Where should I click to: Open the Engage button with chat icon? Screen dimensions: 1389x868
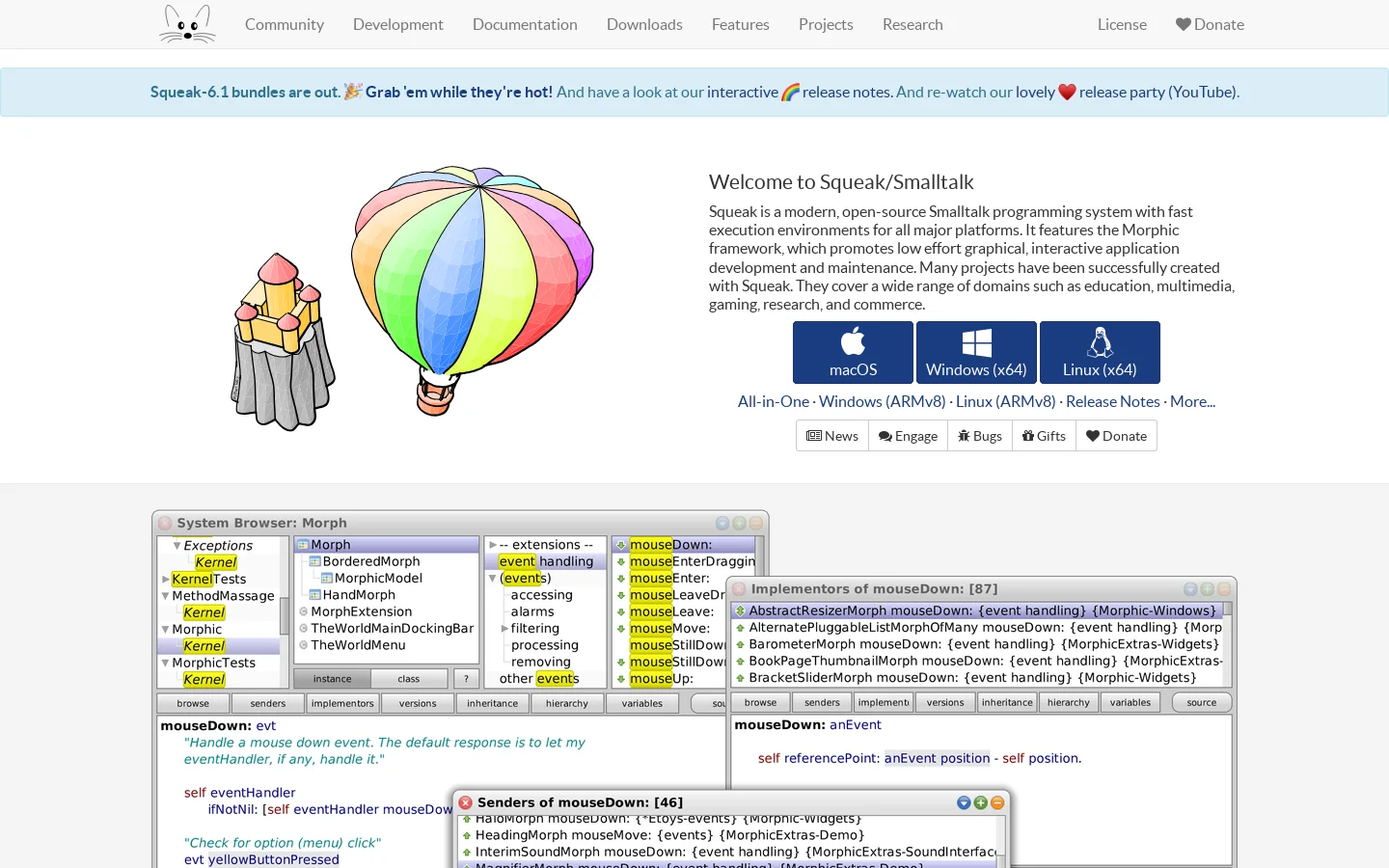coord(908,436)
